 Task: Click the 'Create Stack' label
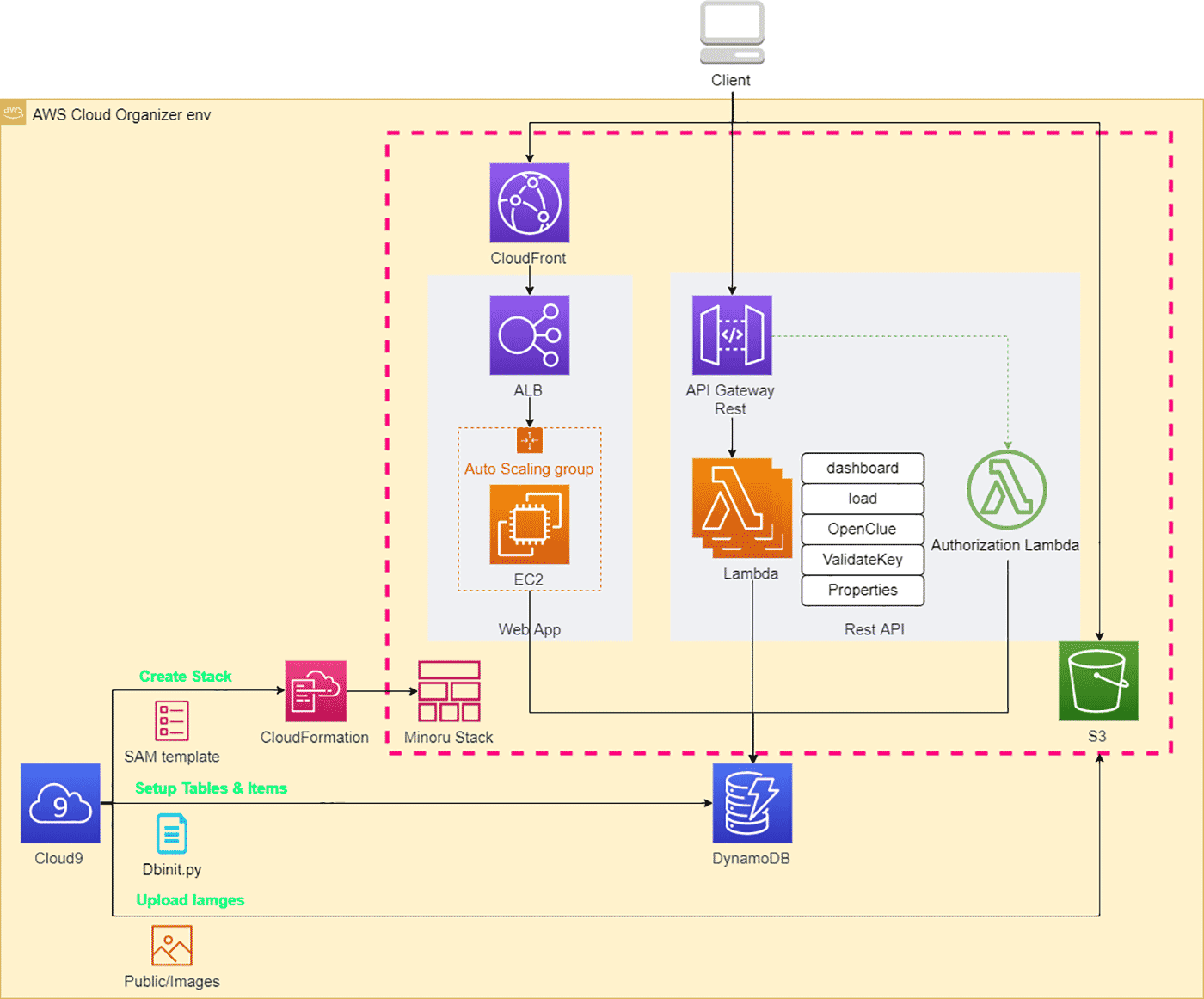pyautogui.click(x=186, y=677)
